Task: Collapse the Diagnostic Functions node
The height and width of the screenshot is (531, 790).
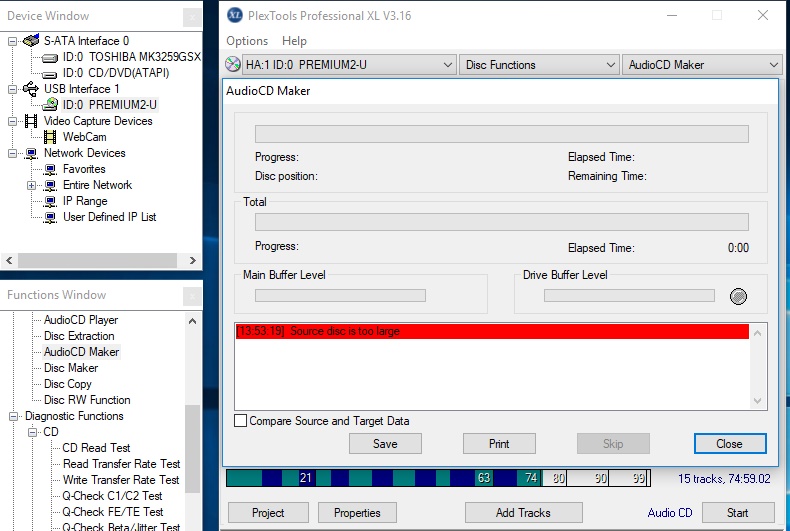Action: point(14,416)
